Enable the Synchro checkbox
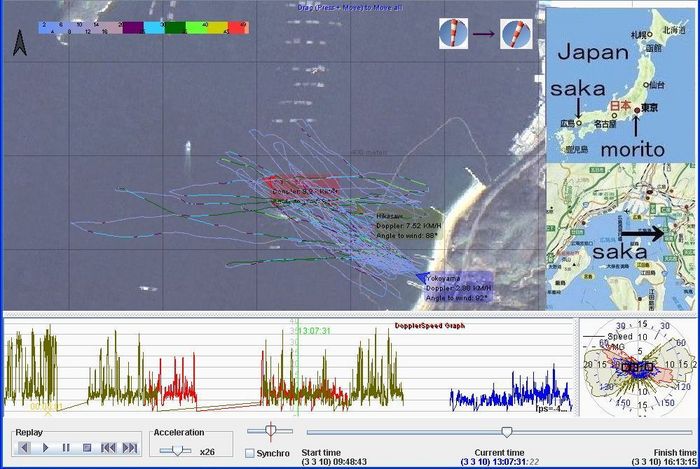This screenshot has width=700, height=469. click(249, 453)
